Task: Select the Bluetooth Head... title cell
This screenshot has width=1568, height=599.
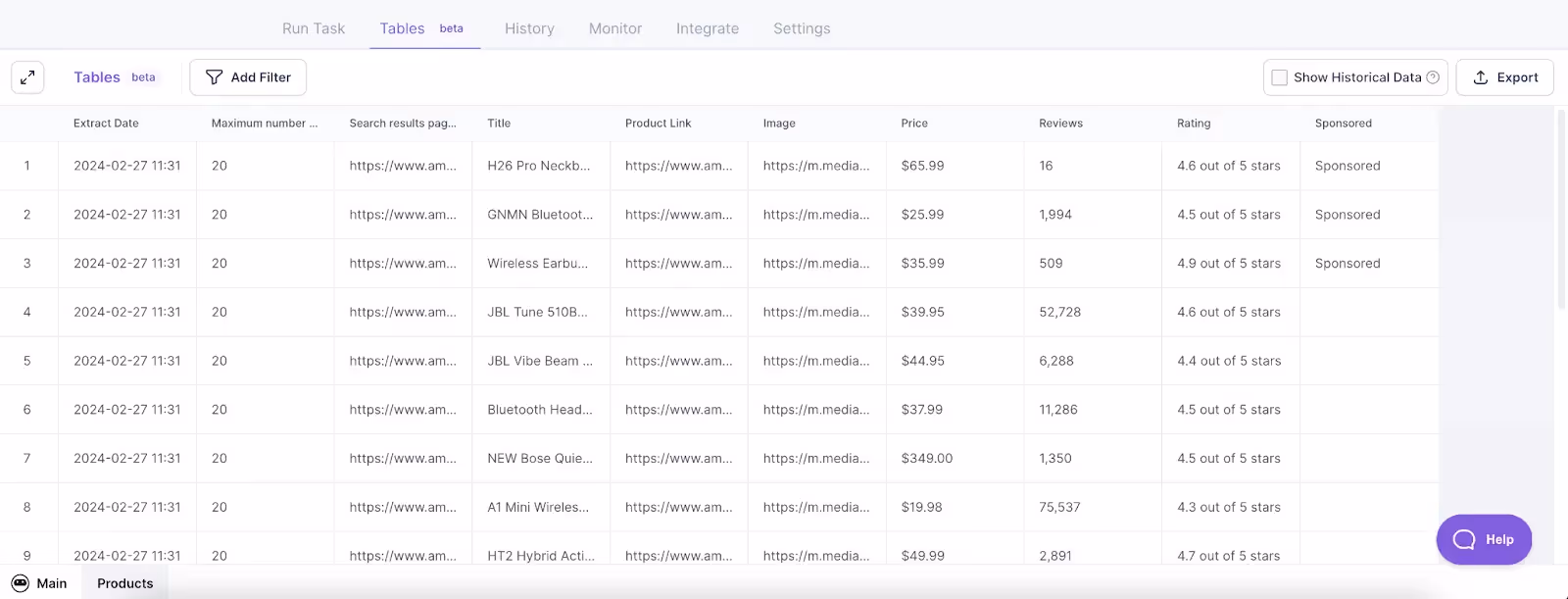Action: click(541, 410)
